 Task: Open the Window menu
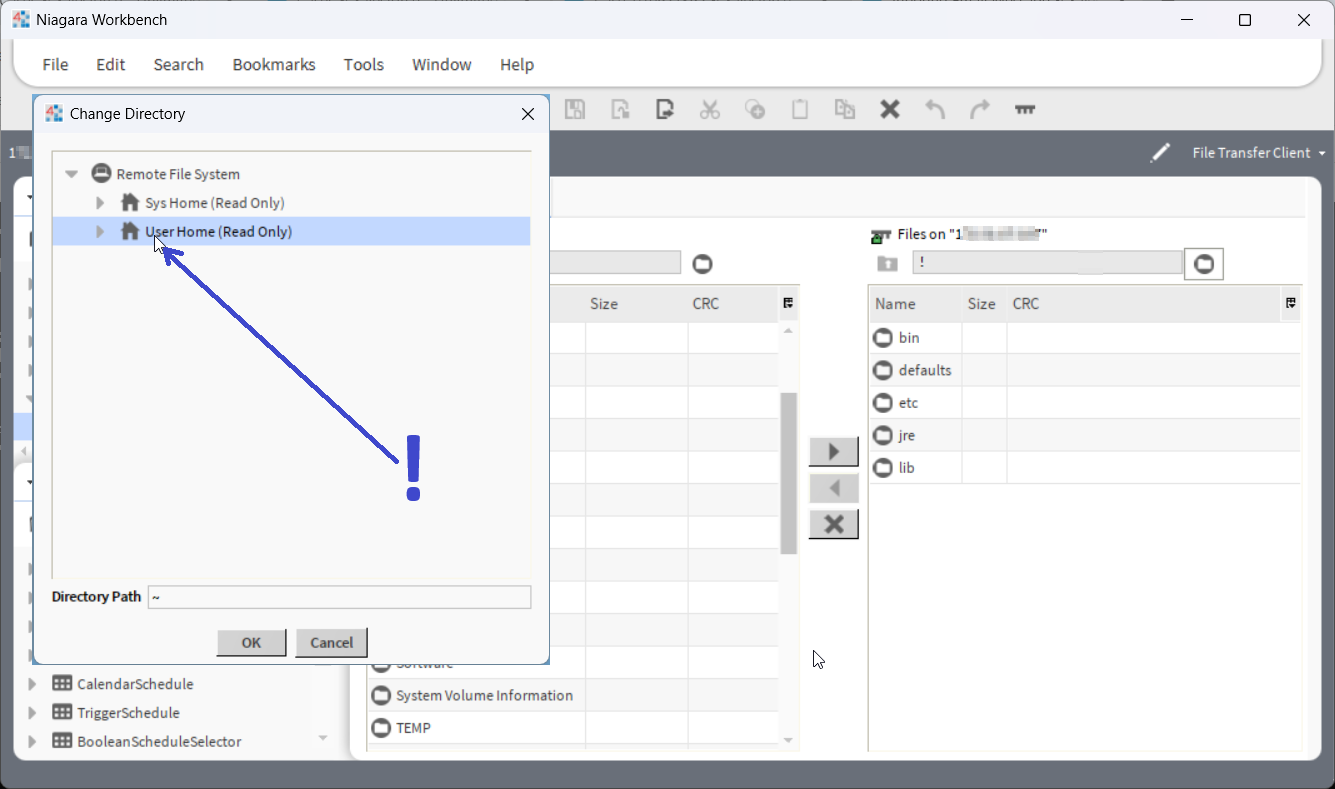point(442,64)
